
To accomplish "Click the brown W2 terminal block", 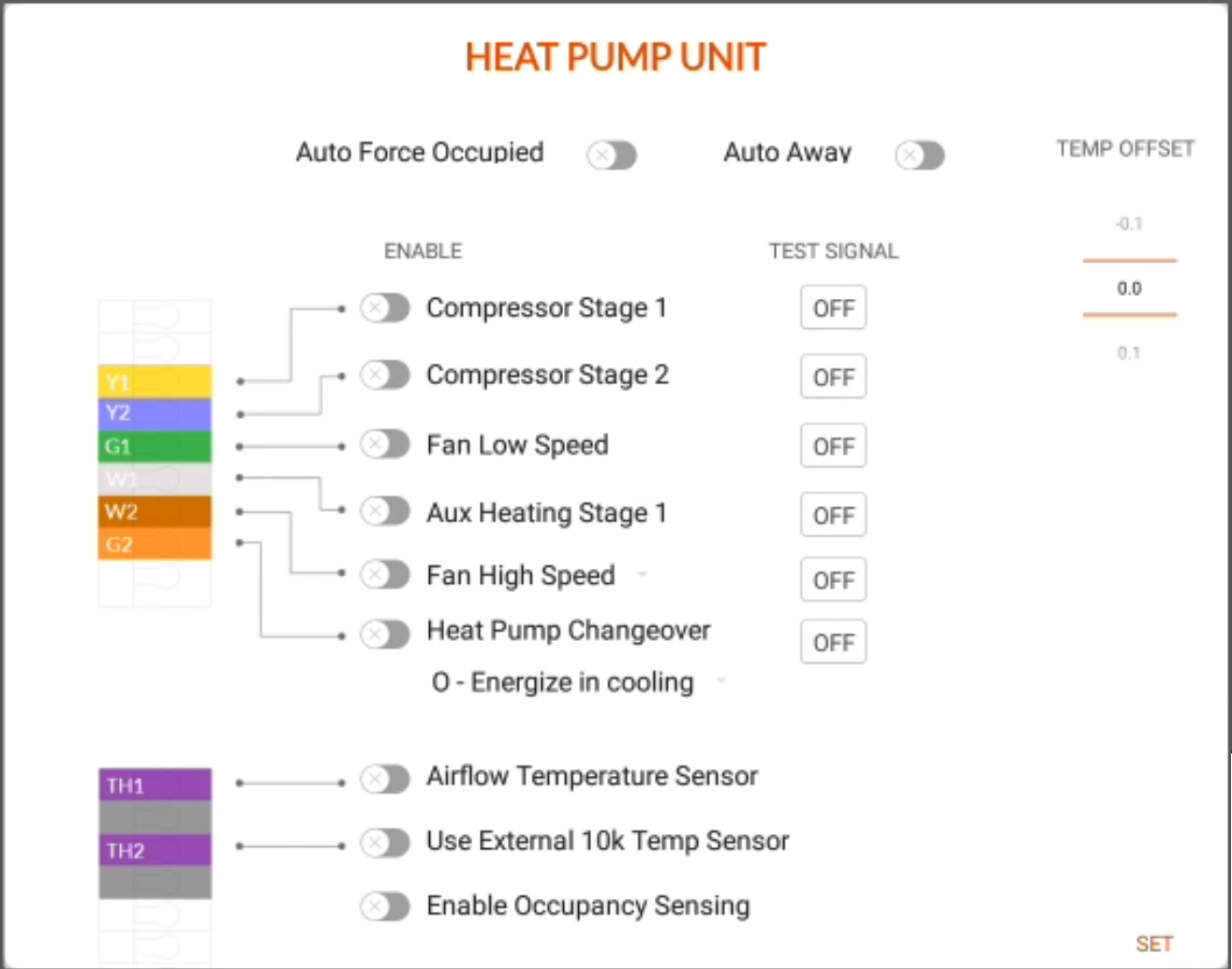I will [x=155, y=512].
